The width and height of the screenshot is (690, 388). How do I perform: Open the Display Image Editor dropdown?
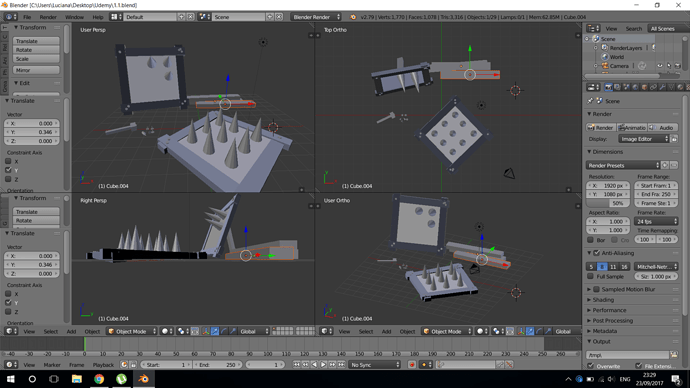tap(643, 139)
